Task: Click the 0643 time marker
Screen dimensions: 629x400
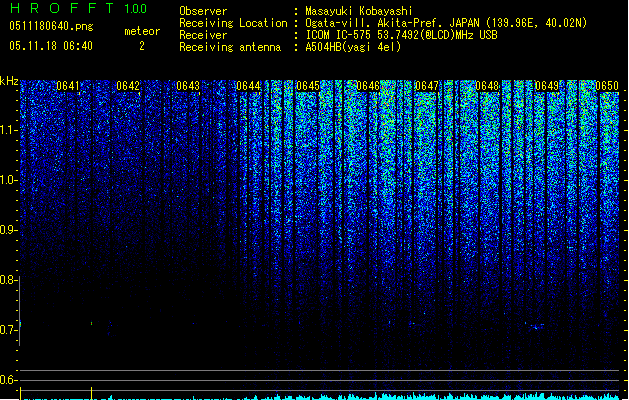Action: 188,86
